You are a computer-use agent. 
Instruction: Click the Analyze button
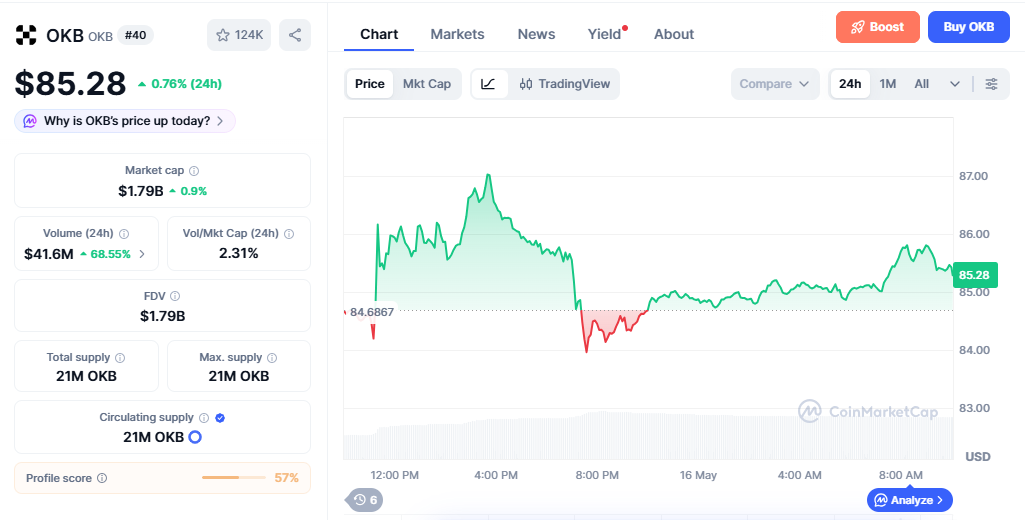[909, 500]
